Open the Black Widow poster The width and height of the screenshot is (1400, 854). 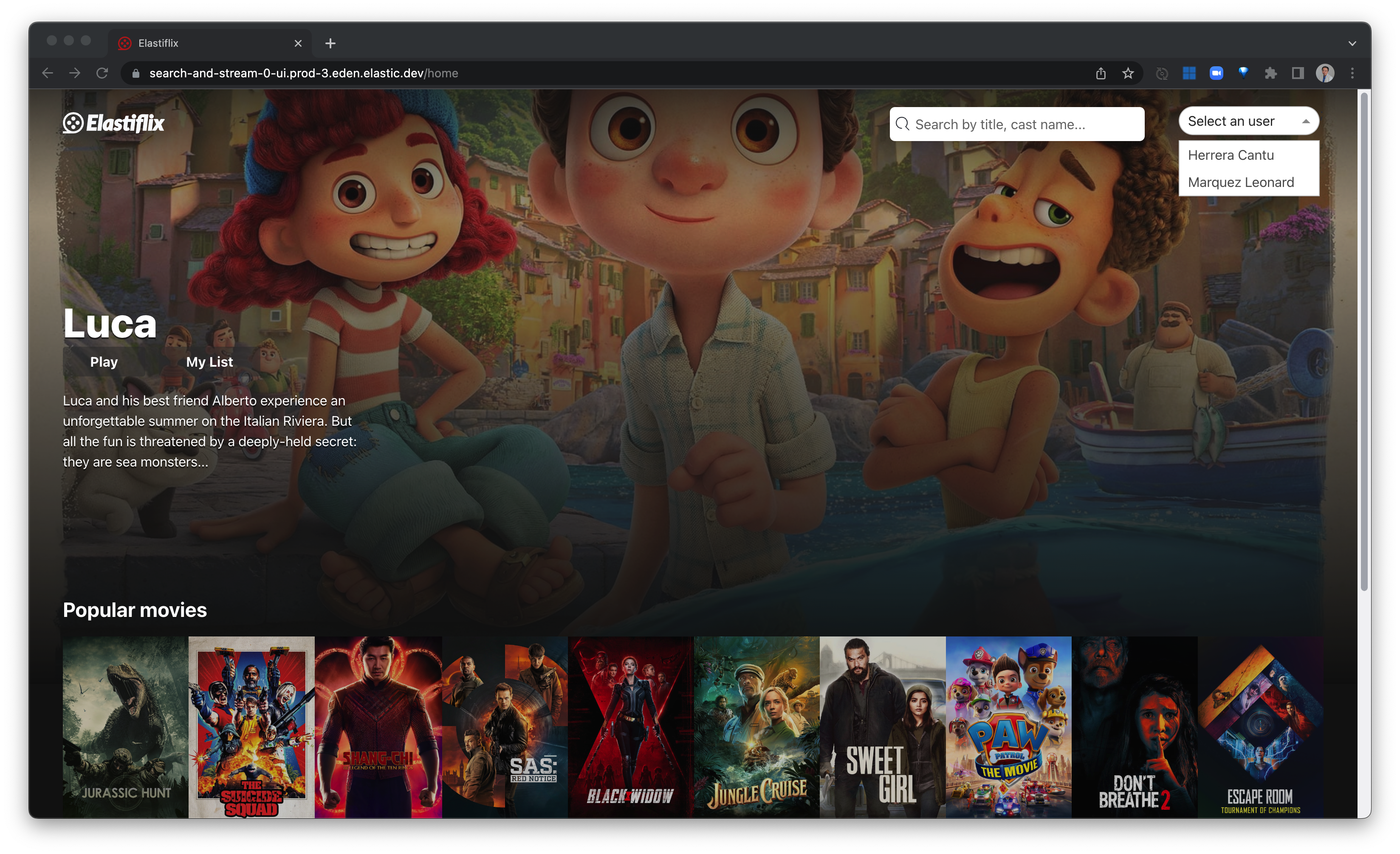click(x=630, y=727)
